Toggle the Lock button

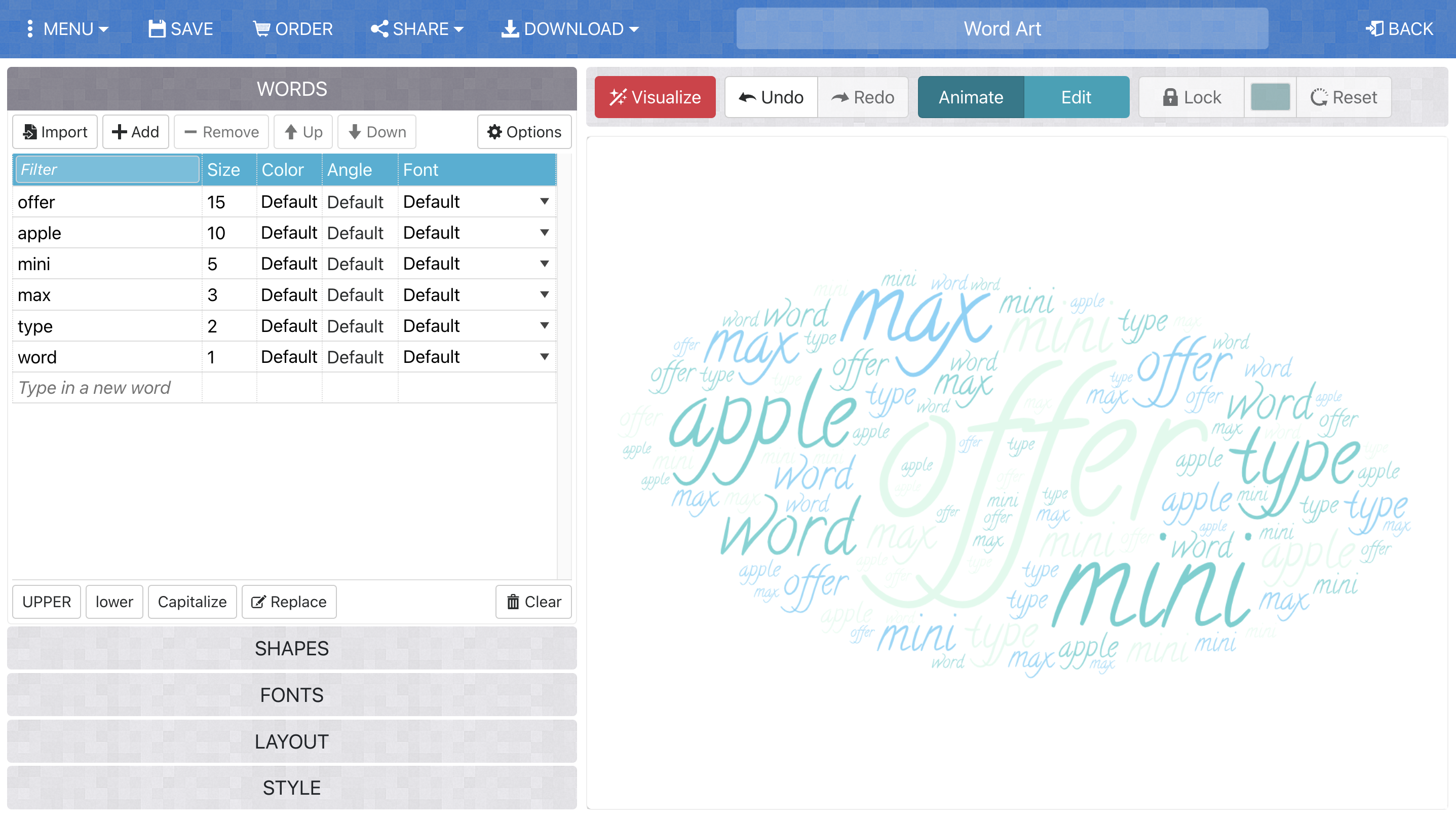pos(1192,97)
